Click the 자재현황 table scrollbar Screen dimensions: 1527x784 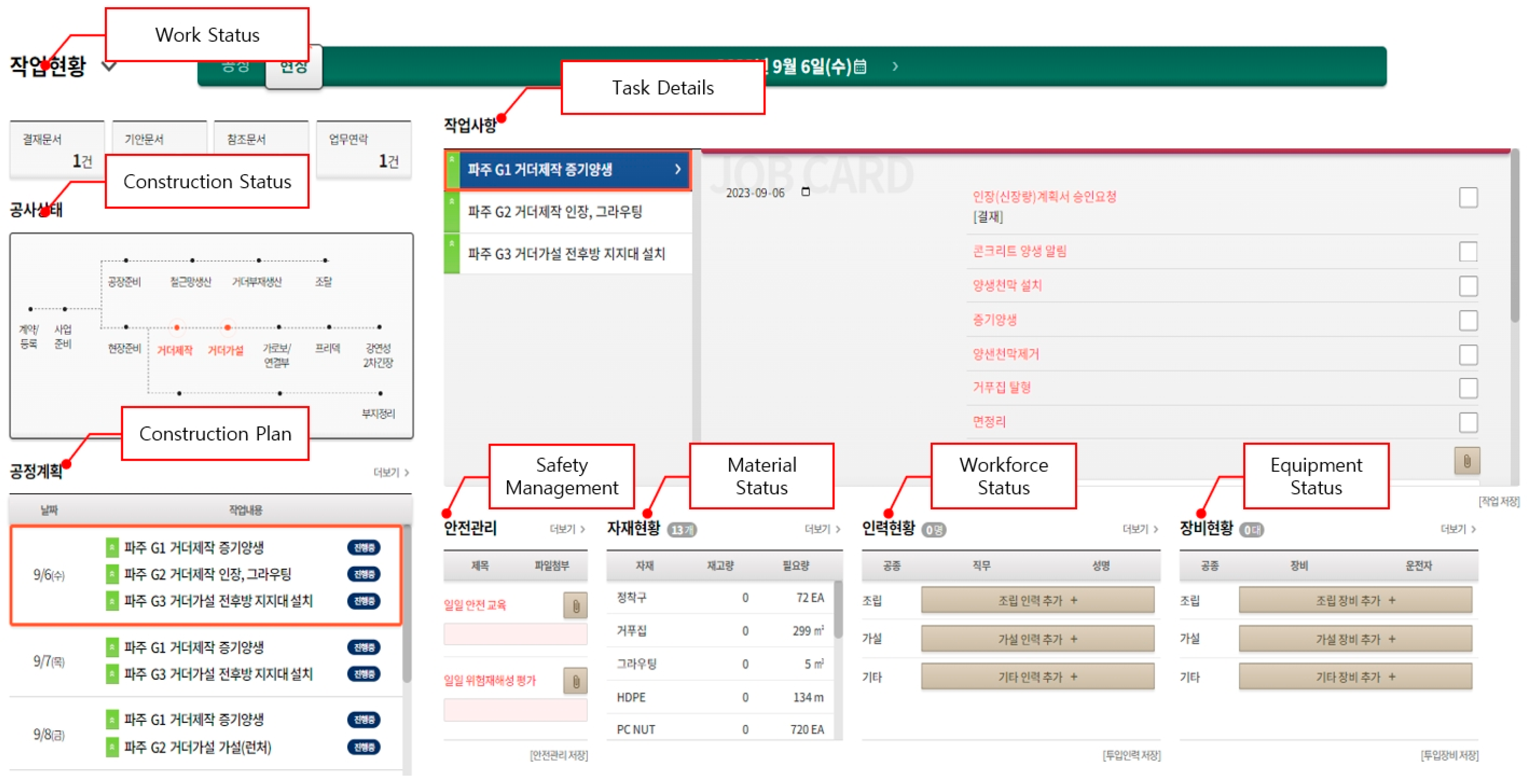838,611
